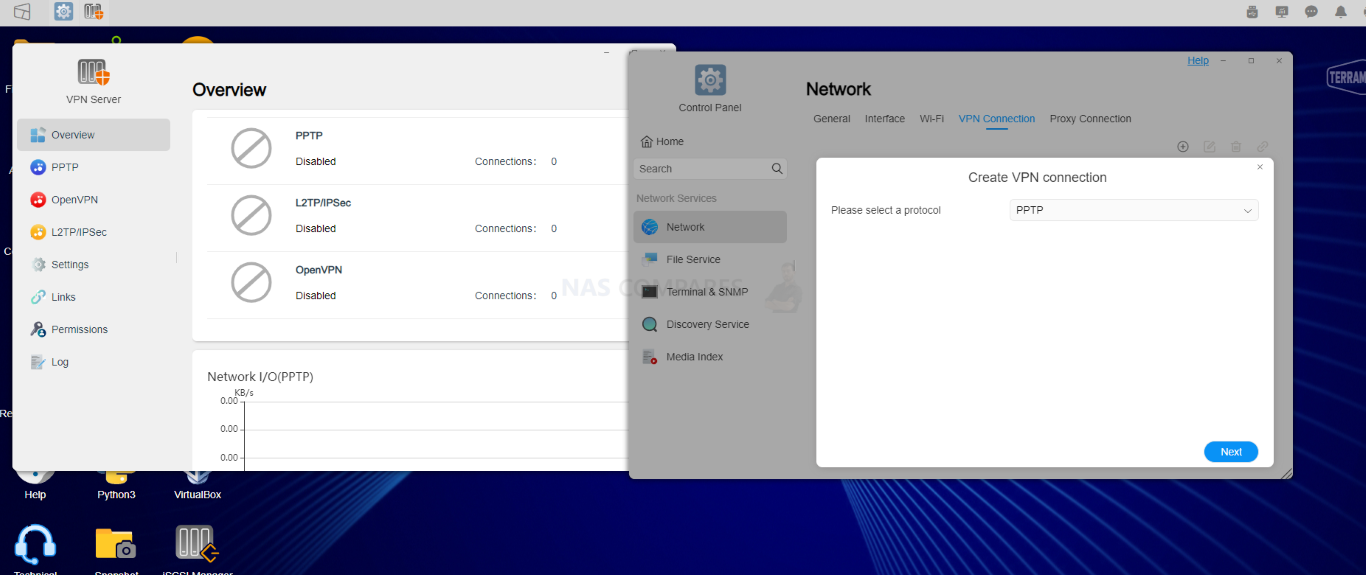Click Next in Create VPN connection
The height and width of the screenshot is (575, 1366).
click(x=1231, y=452)
